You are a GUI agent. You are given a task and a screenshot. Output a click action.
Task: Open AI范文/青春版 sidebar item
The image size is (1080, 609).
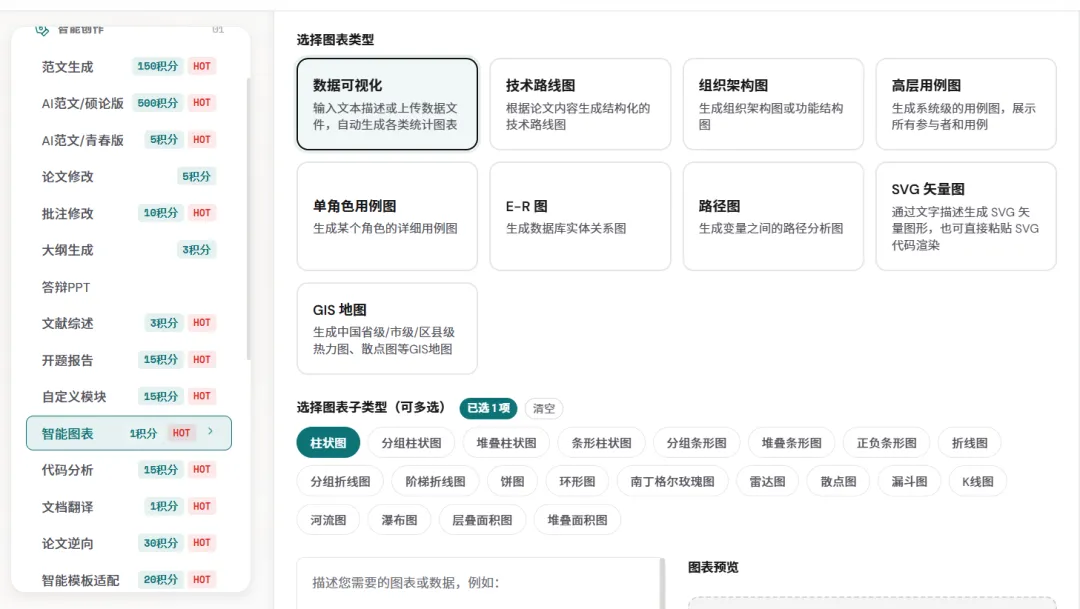click(x=129, y=140)
